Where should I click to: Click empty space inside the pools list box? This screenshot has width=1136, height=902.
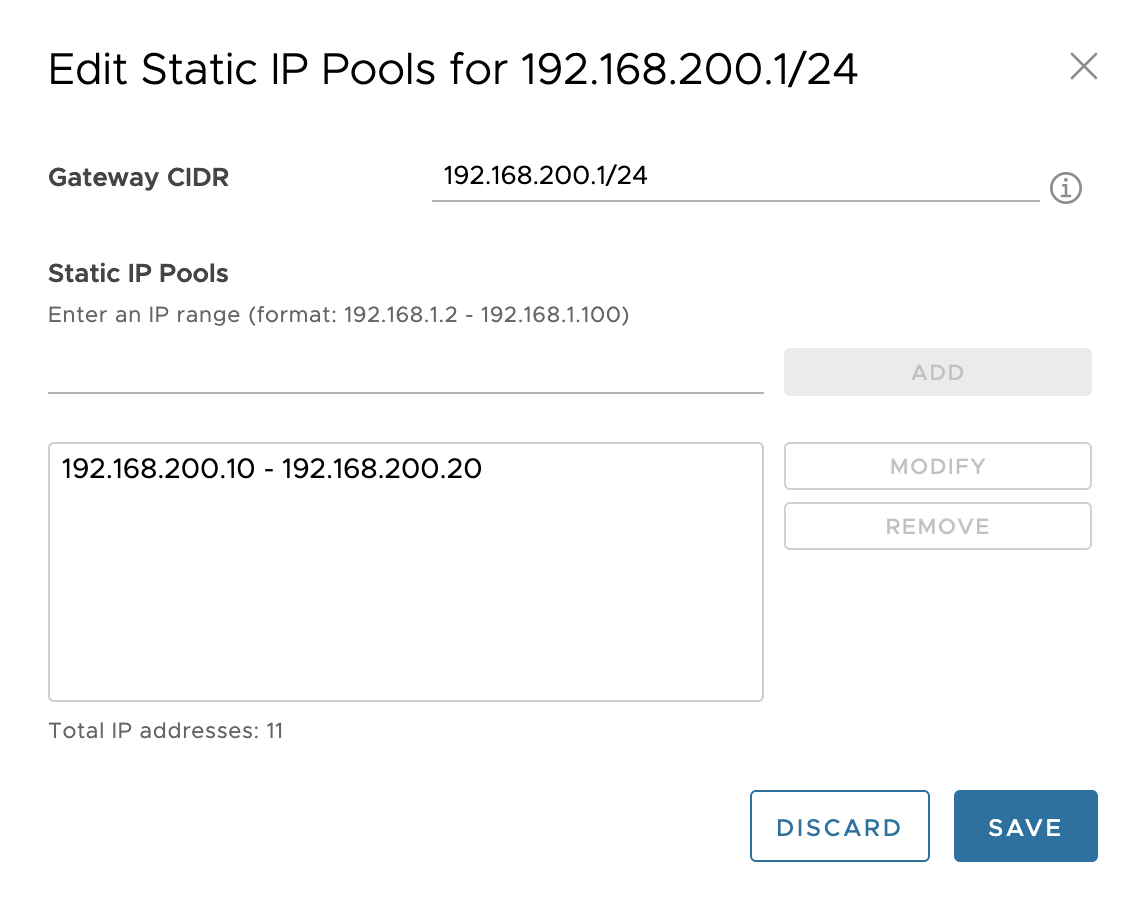pyautogui.click(x=405, y=600)
